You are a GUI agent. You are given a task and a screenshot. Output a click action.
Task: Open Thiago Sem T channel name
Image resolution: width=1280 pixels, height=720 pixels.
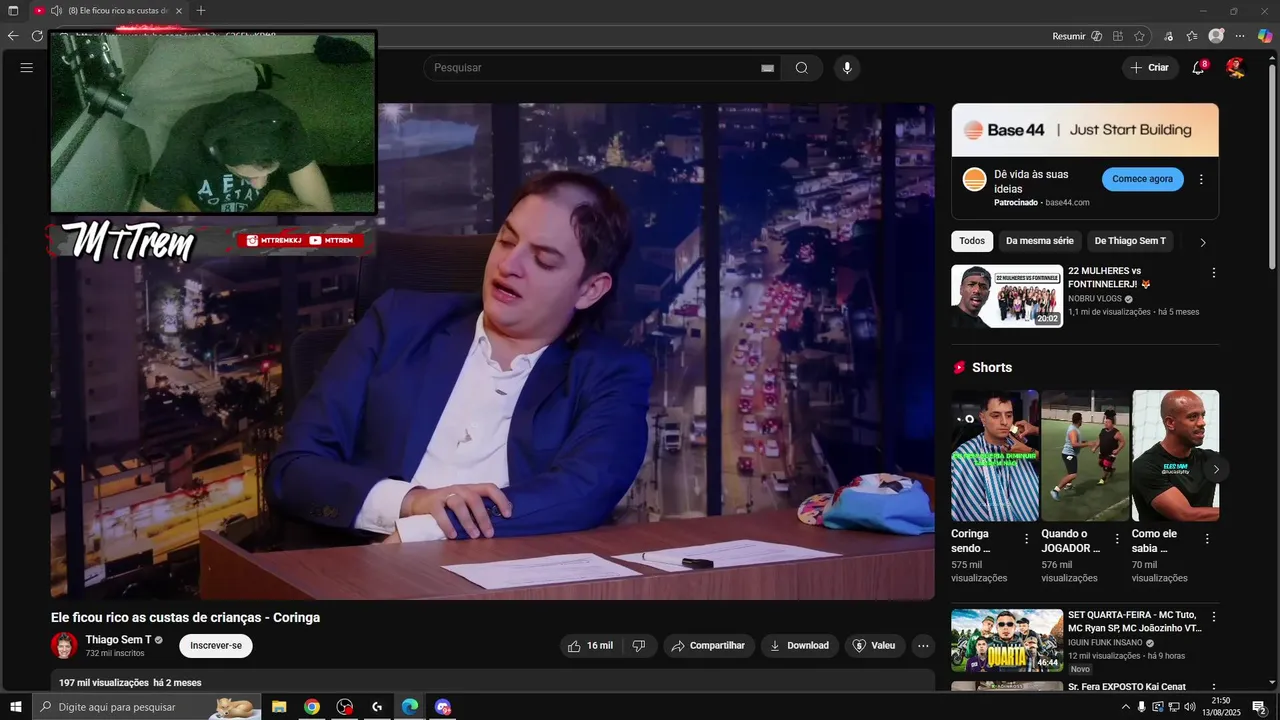[118, 640]
